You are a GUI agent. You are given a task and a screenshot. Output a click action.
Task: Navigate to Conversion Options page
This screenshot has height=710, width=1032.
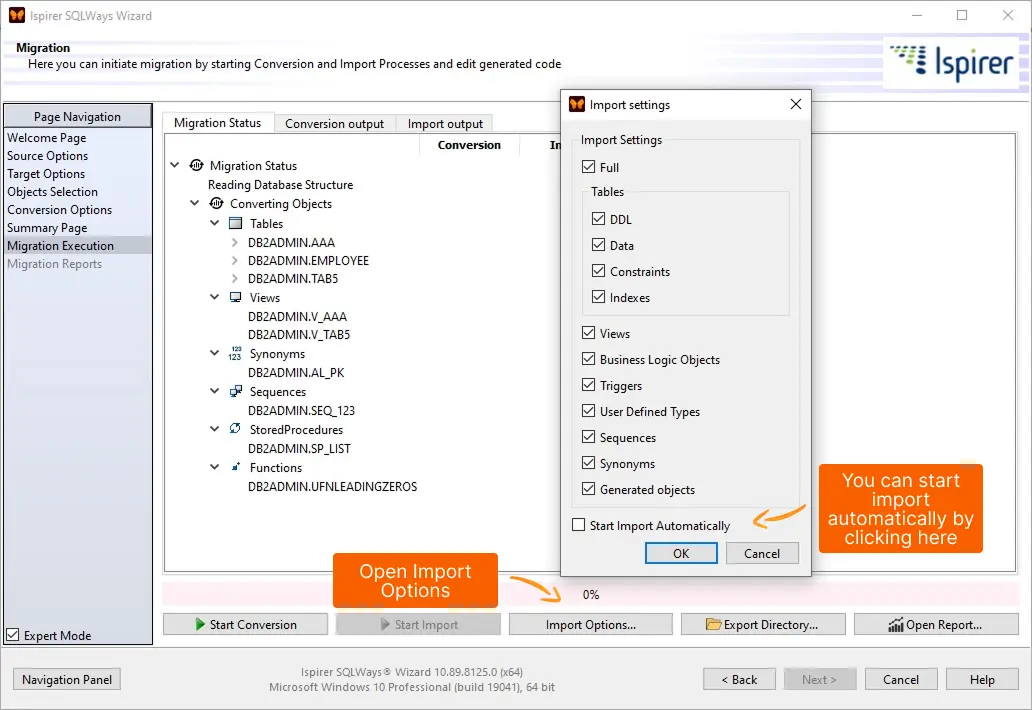pos(60,210)
